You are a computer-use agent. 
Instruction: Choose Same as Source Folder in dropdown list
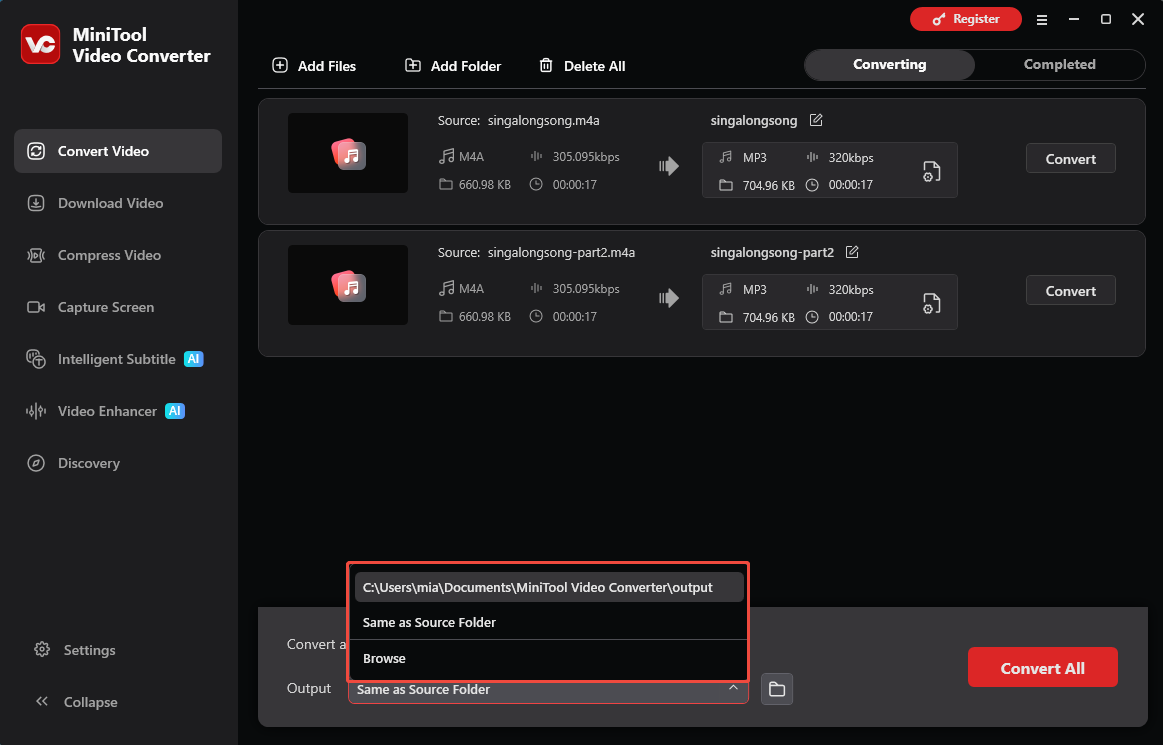tap(549, 623)
